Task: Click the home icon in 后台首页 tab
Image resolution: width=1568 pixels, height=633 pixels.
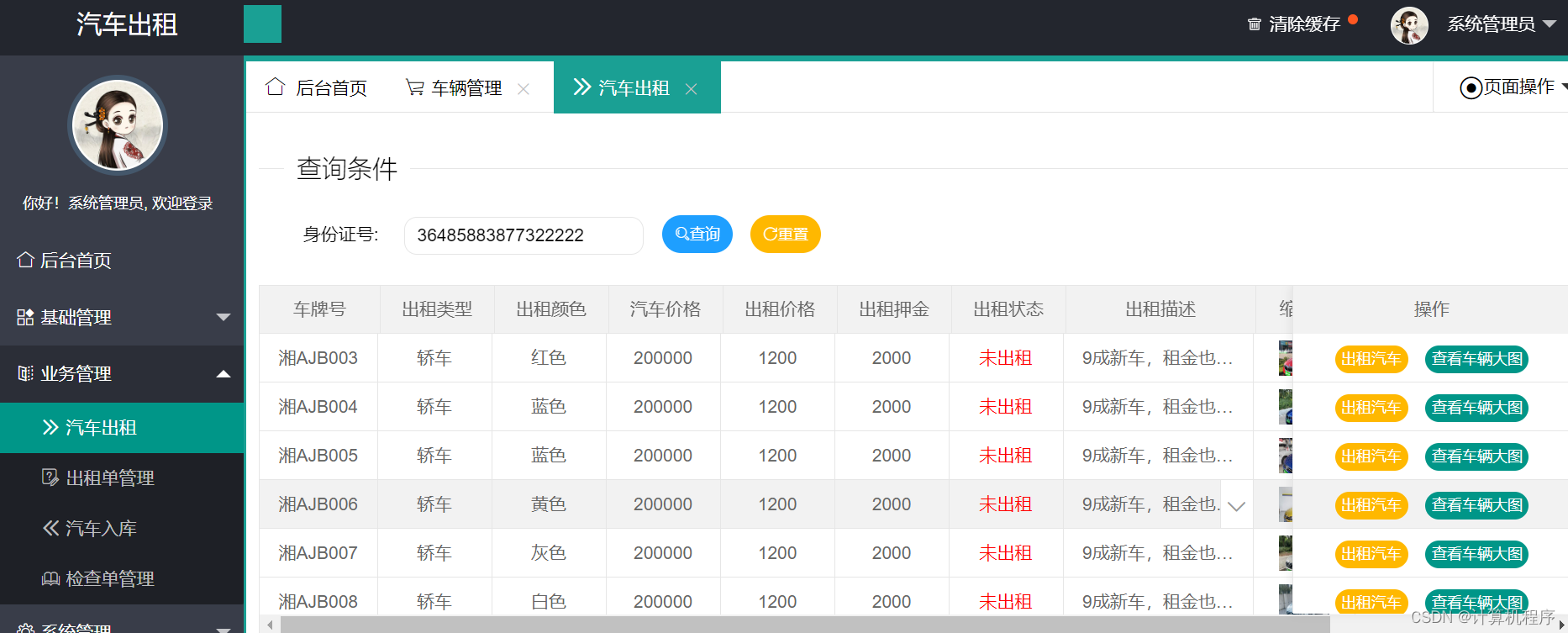Action: click(276, 87)
